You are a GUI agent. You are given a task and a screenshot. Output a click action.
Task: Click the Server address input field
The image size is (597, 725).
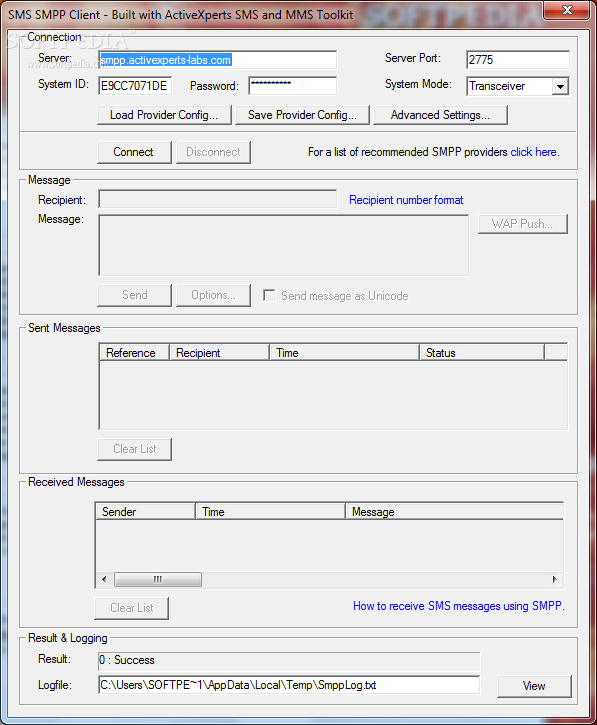(217, 60)
